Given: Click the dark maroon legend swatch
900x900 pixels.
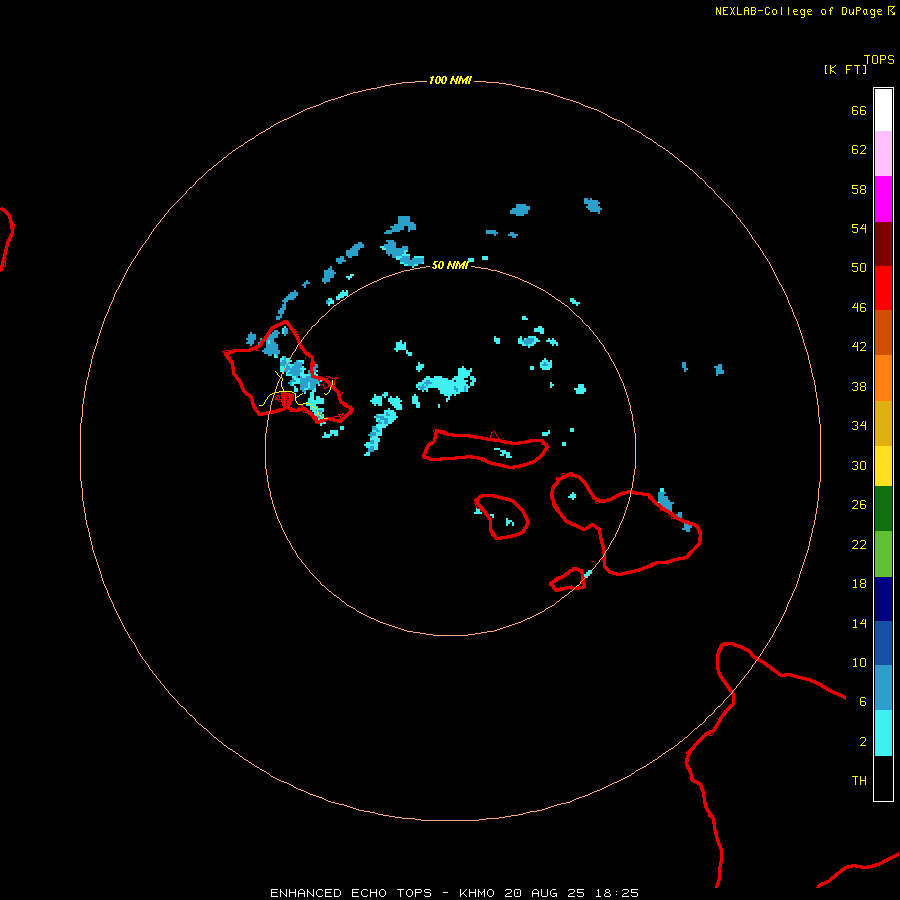Looking at the screenshot, I should point(883,244).
